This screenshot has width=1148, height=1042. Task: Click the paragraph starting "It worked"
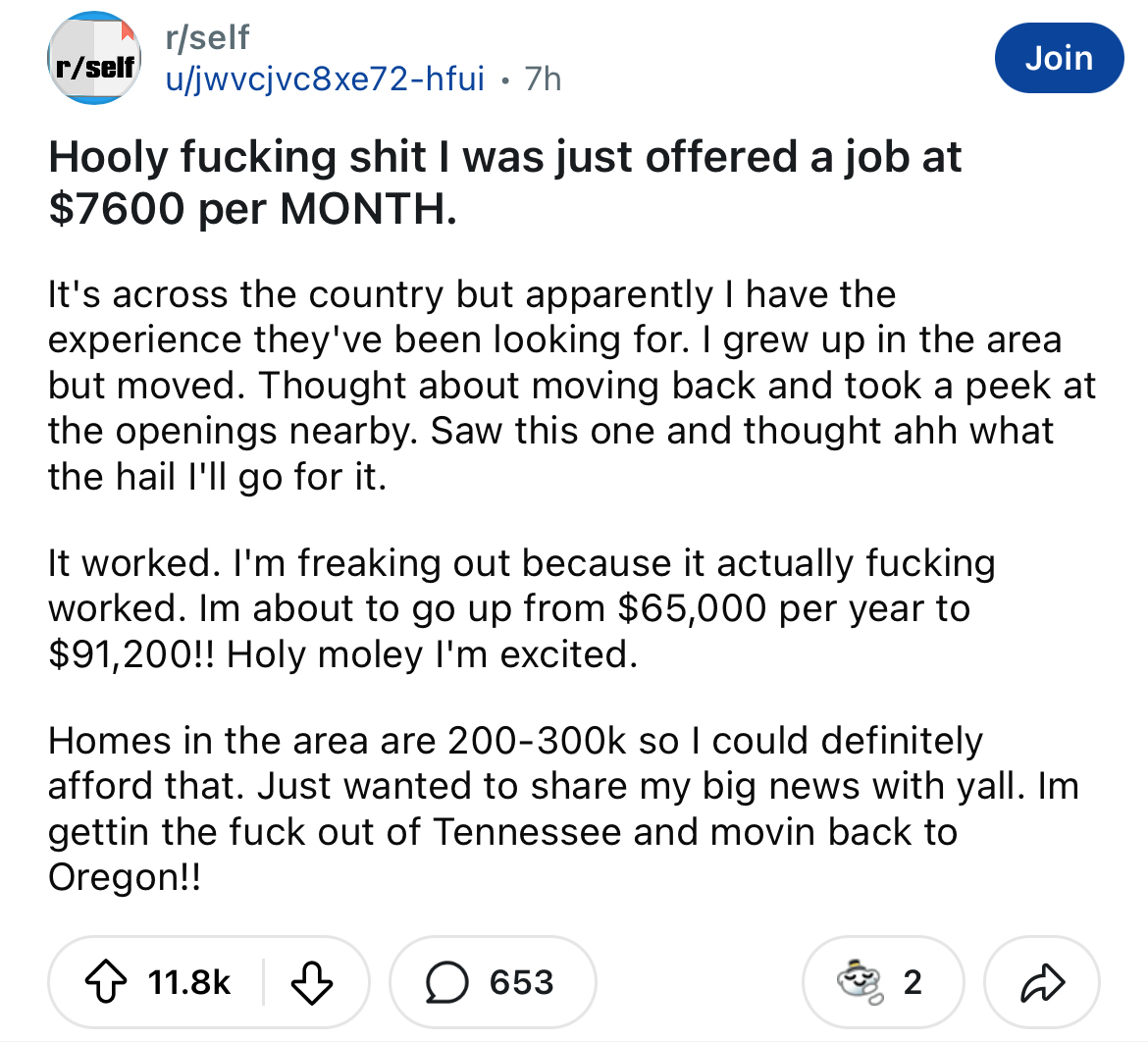tap(521, 607)
